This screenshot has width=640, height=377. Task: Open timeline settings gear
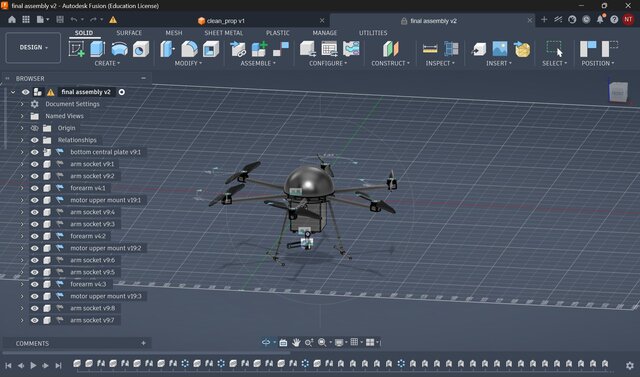[x=630, y=365]
